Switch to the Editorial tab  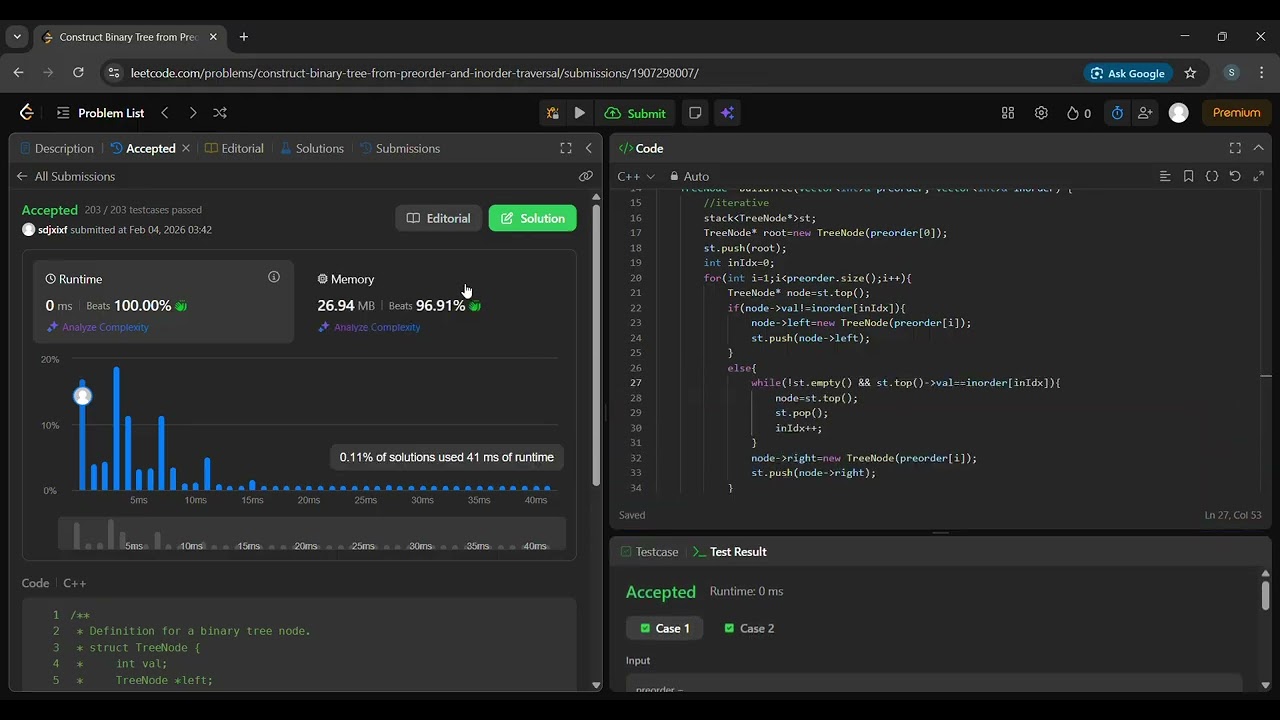[x=235, y=148]
